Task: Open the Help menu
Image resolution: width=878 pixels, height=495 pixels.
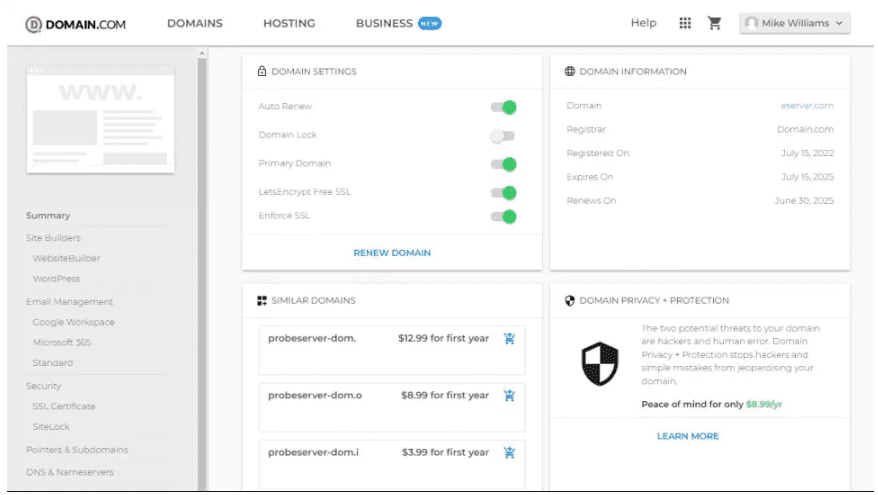Action: (643, 22)
